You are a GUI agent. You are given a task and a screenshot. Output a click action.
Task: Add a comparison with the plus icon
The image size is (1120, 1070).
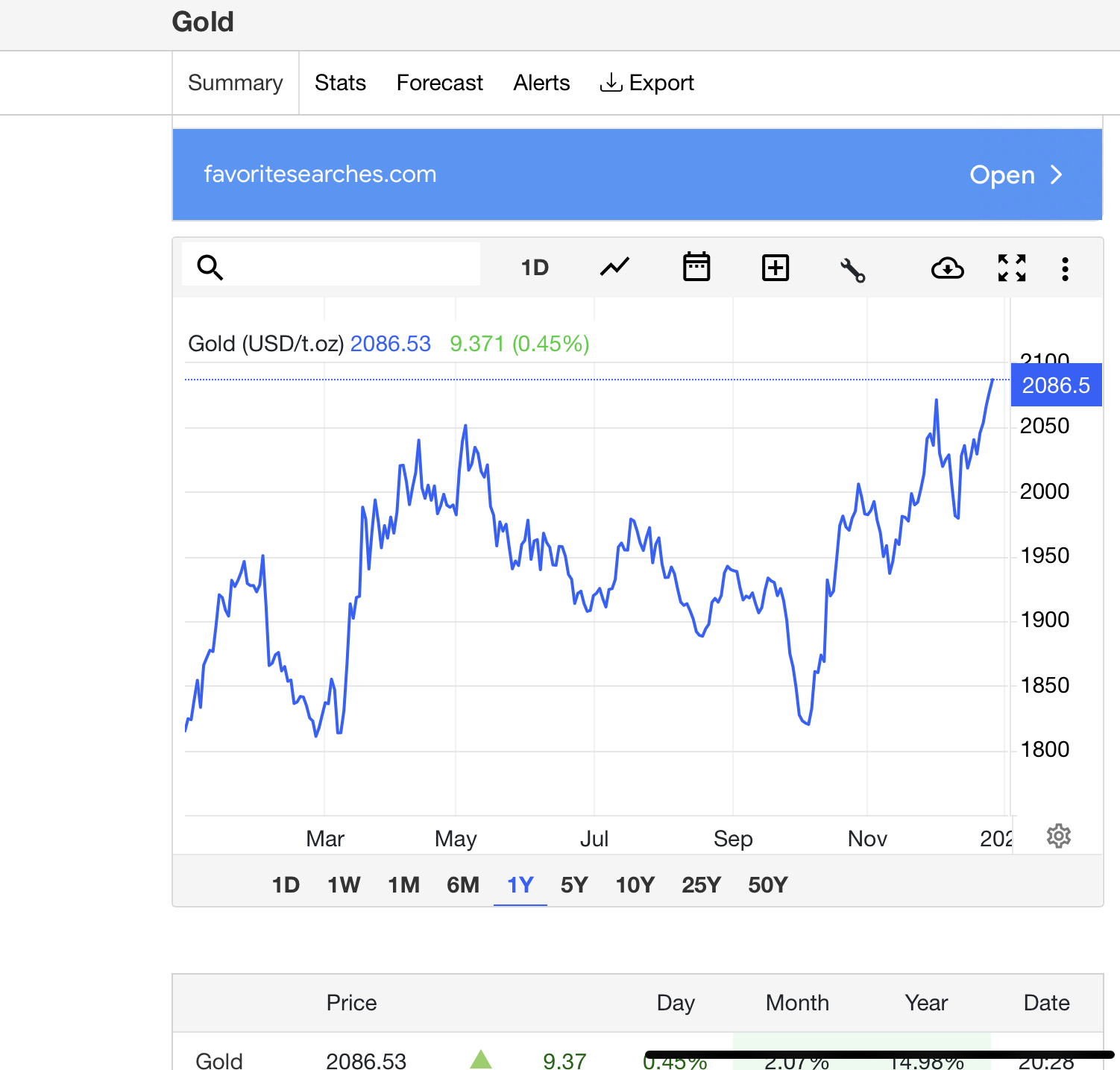pos(775,268)
